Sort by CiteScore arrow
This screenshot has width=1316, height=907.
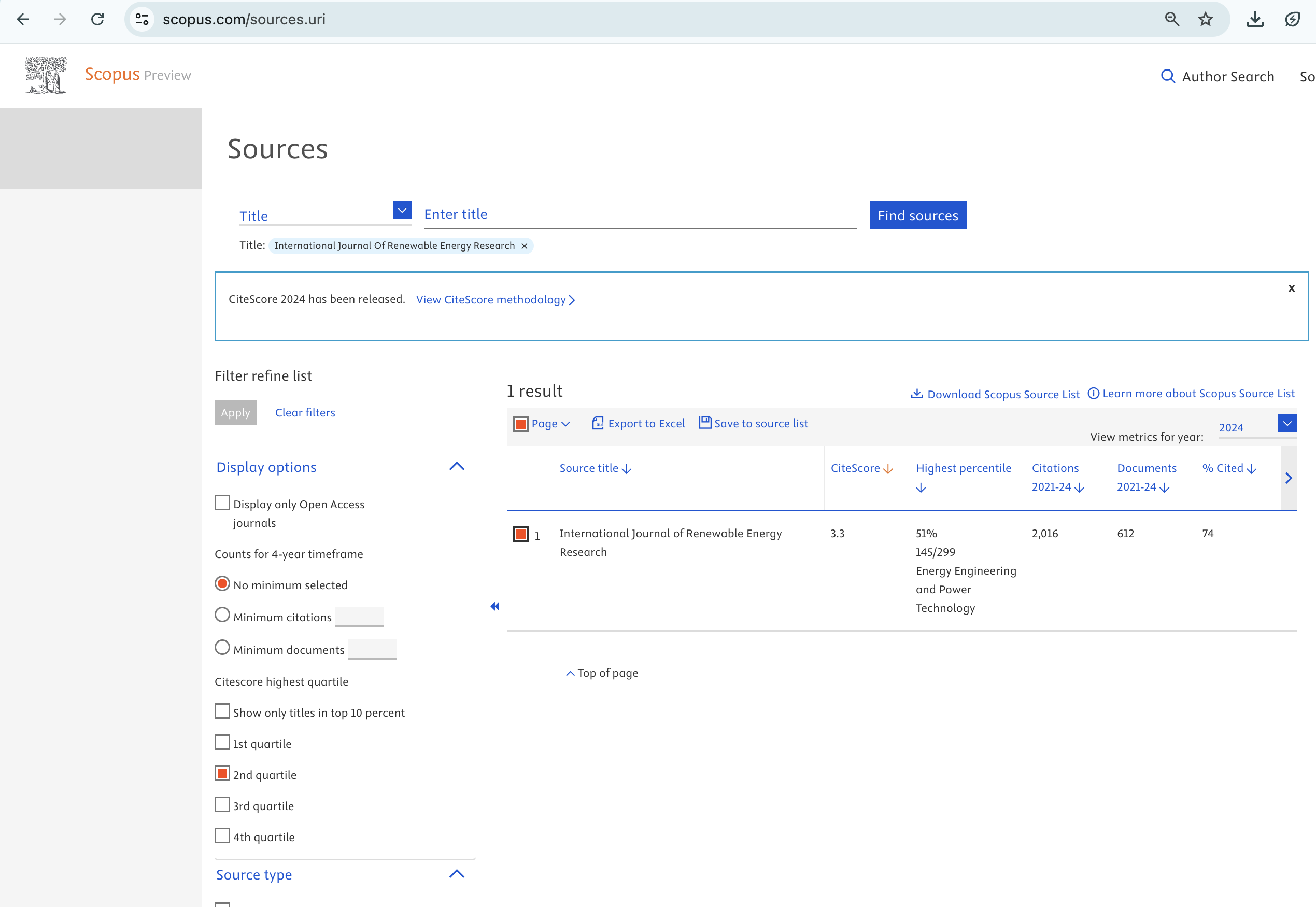[888, 469]
